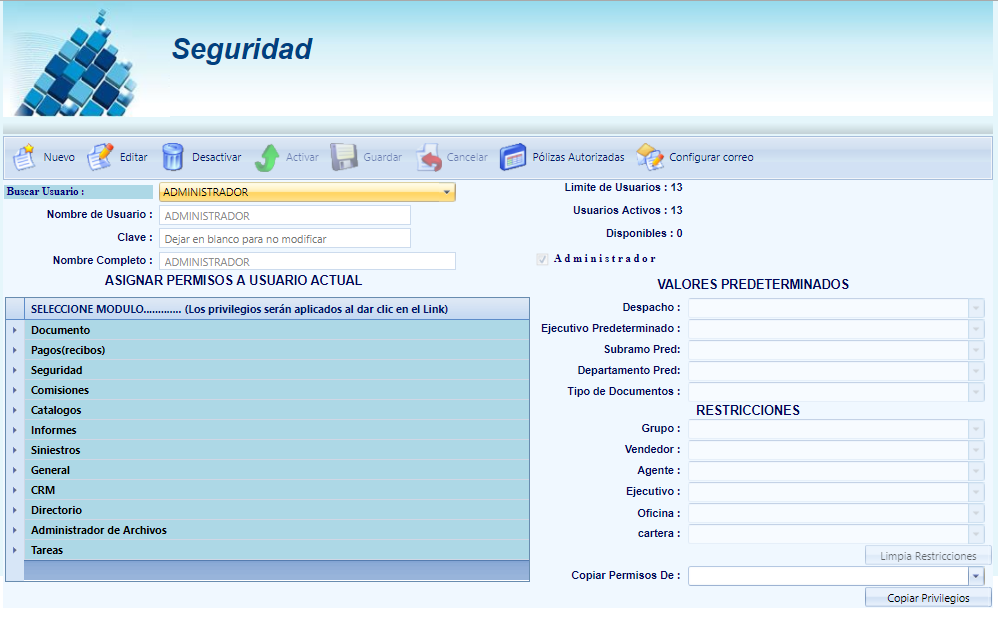Image resolution: width=998 pixels, height=618 pixels.
Task: Expand the Documento module arrow
Action: (14, 330)
